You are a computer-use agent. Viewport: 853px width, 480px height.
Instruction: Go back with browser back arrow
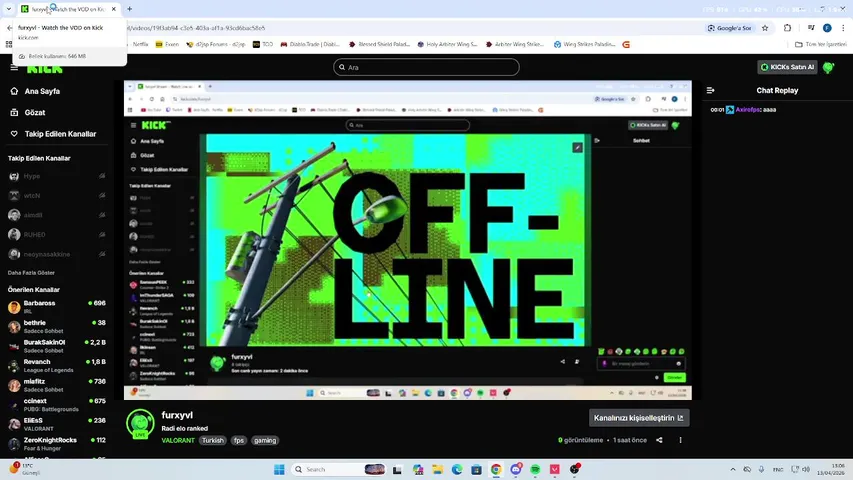pos(9,28)
